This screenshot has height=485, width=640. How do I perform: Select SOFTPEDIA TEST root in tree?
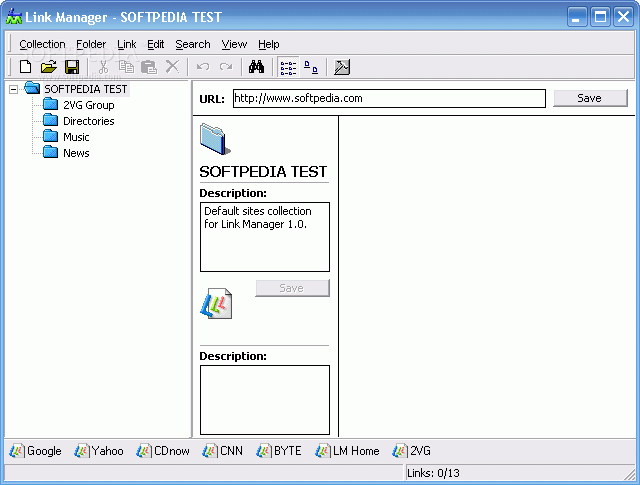[86, 89]
